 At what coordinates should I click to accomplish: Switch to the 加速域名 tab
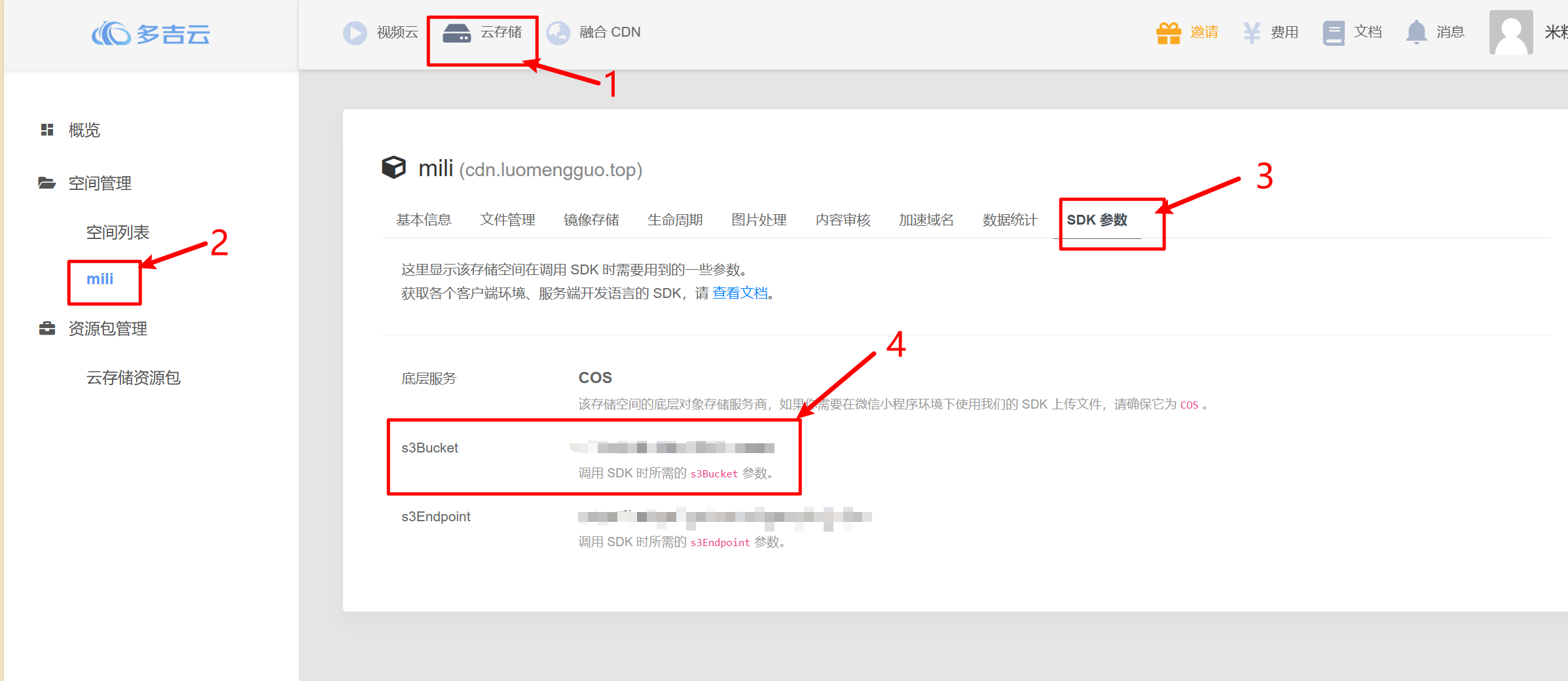(x=926, y=220)
